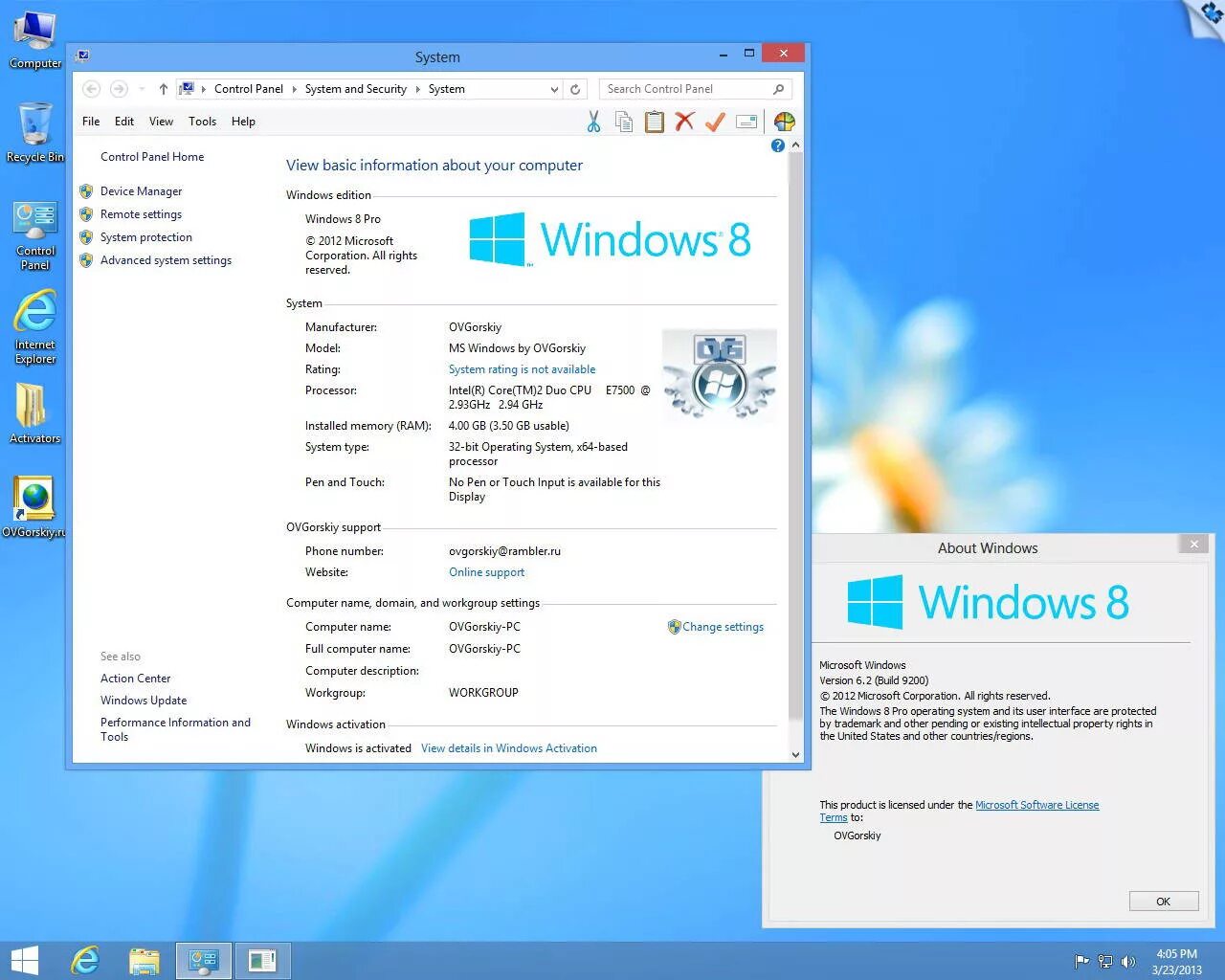Click 'System rating is not available' link
Viewport: 1225px width, 980px height.
tap(522, 369)
